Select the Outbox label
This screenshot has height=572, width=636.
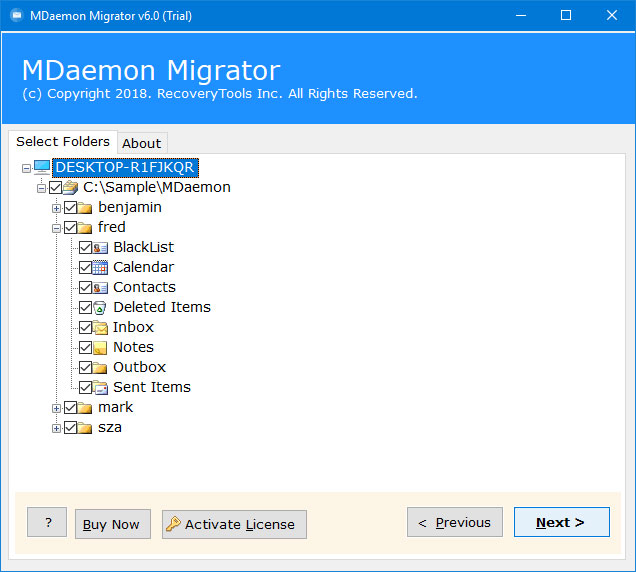pos(140,367)
